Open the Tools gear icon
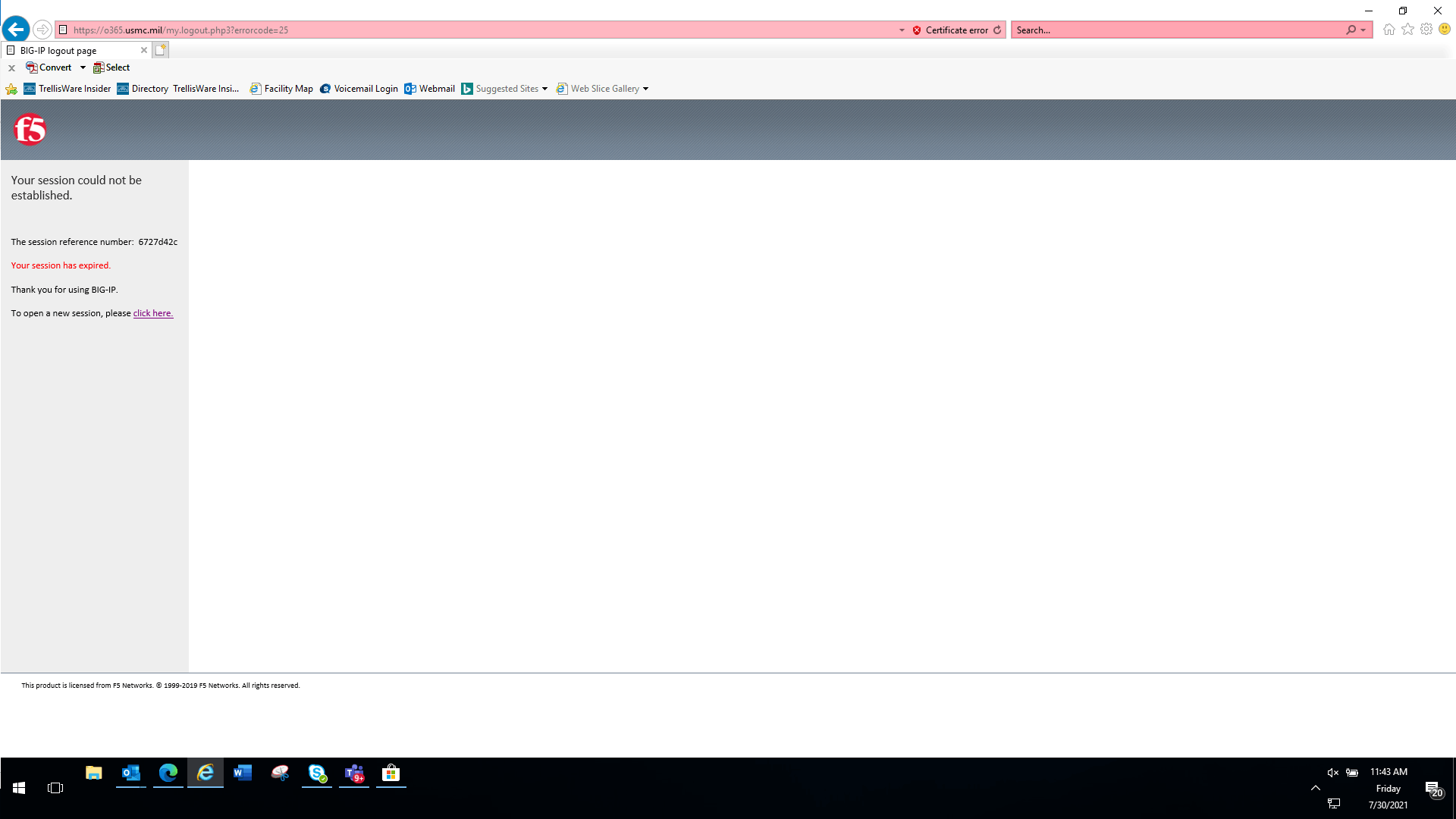1456x819 pixels. (1426, 30)
